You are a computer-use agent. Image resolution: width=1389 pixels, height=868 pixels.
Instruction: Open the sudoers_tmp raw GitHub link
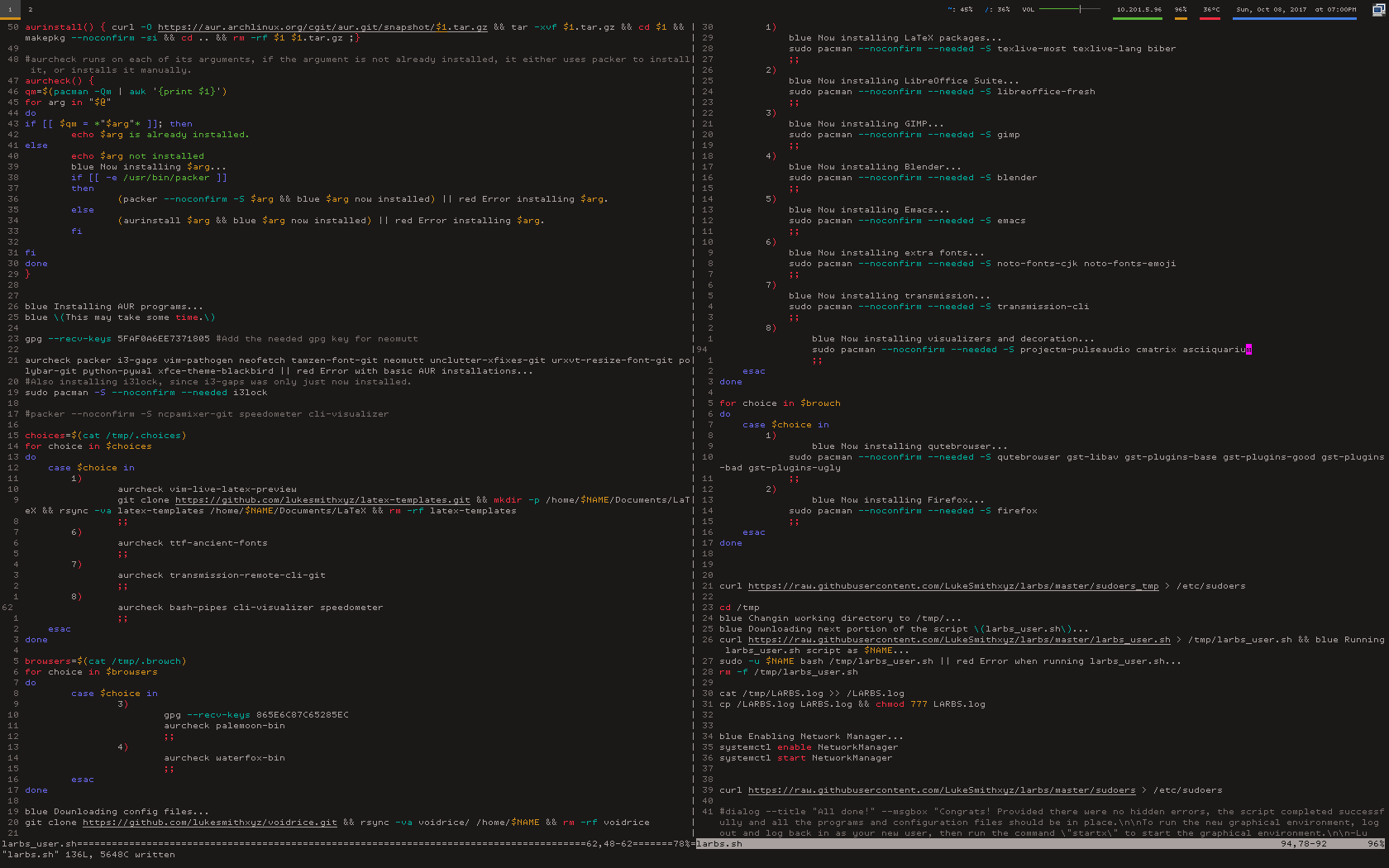point(952,586)
